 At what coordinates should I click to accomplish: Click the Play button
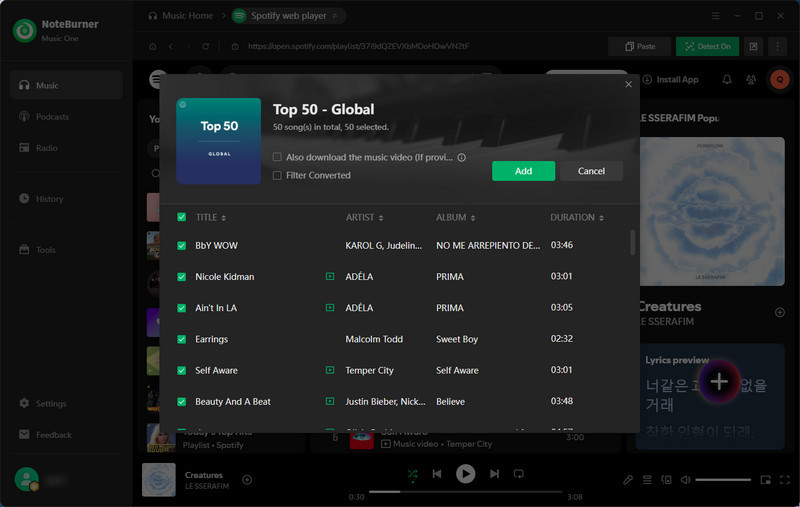(x=465, y=474)
